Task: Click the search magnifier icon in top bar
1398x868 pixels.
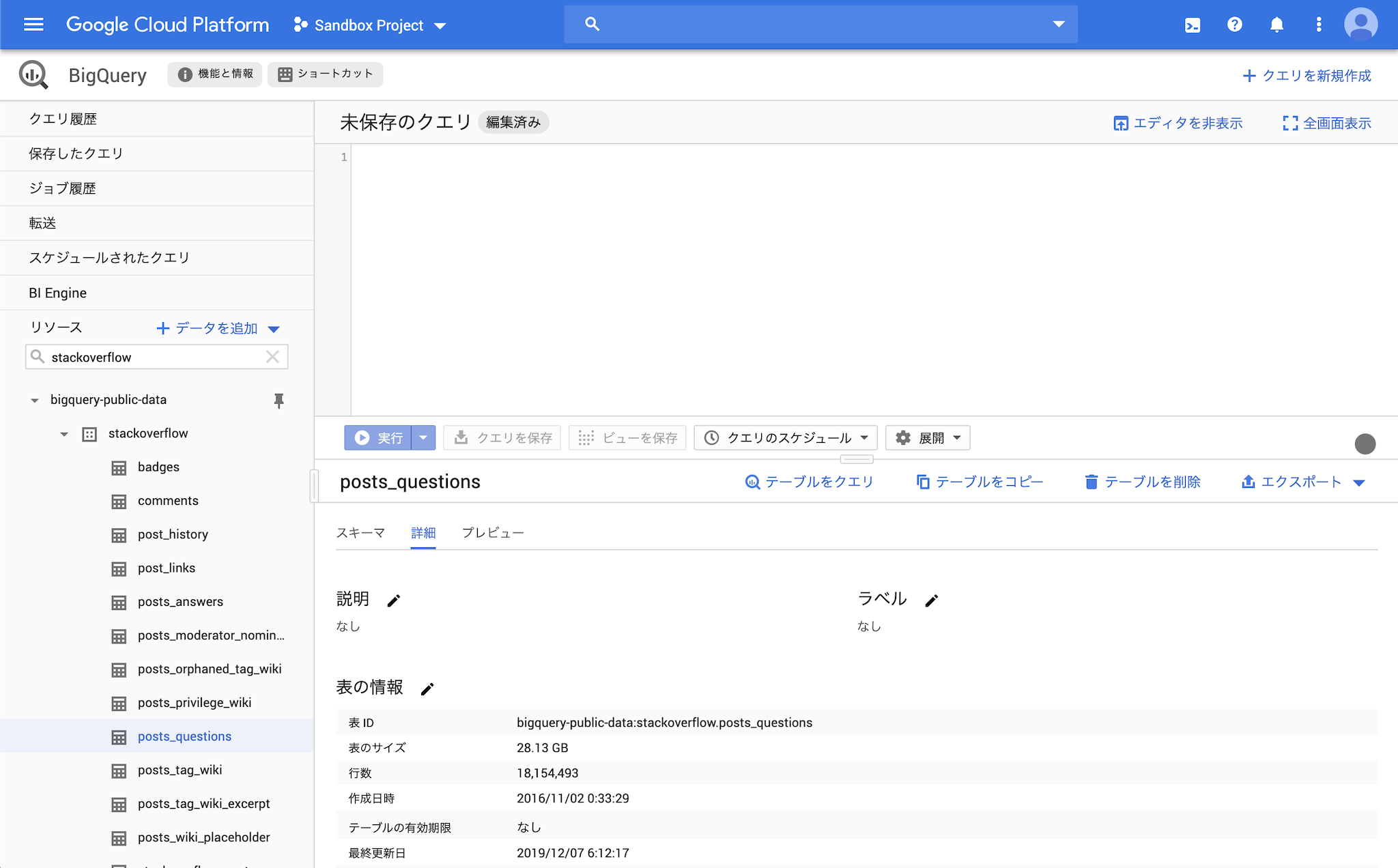Action: [592, 25]
